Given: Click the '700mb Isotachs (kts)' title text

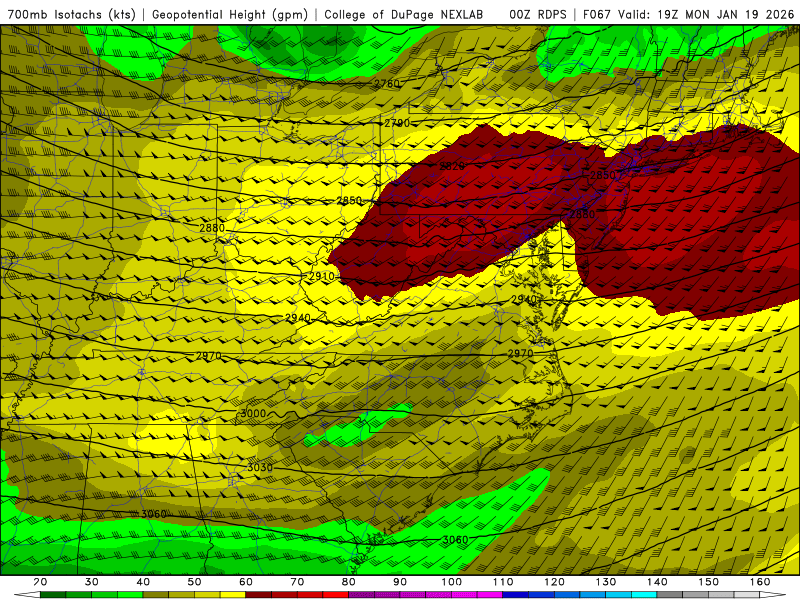Looking at the screenshot, I should (71, 14).
